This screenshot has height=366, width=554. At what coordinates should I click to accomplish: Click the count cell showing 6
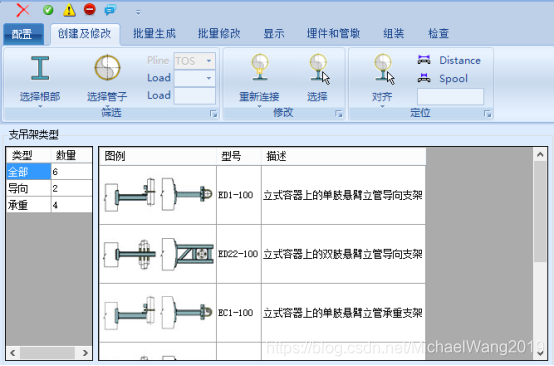point(72,172)
